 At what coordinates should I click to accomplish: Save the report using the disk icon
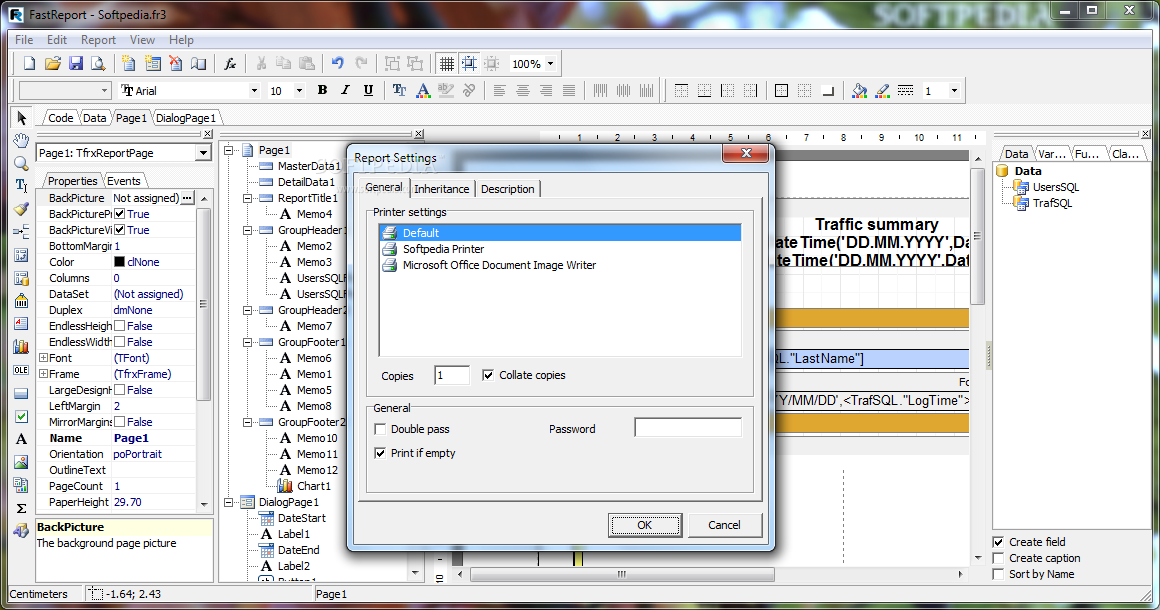(x=75, y=64)
